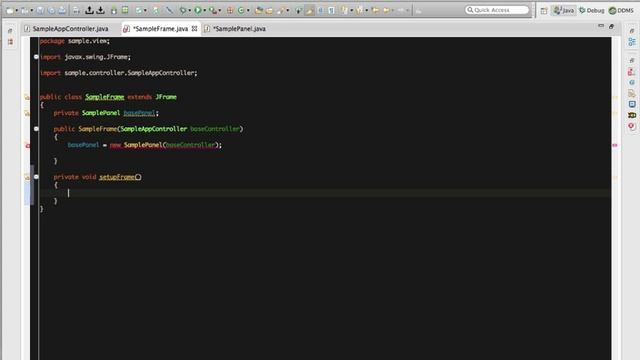Open the SampleAppController.java tab

[66, 29]
